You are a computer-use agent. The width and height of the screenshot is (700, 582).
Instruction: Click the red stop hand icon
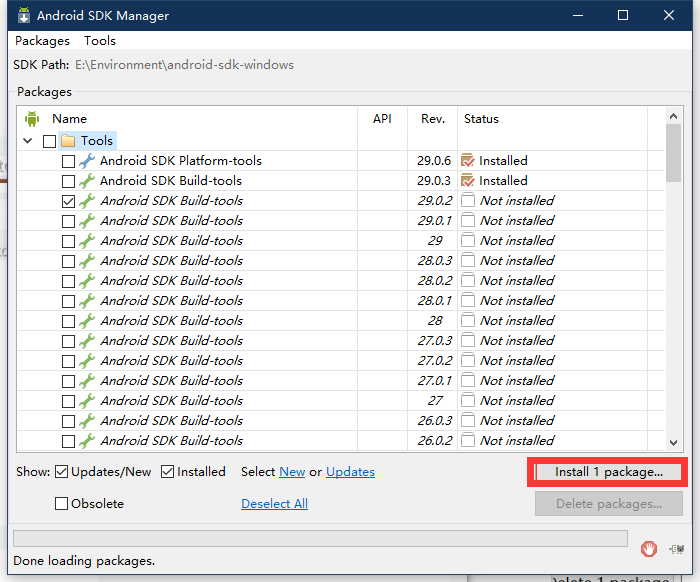(649, 549)
